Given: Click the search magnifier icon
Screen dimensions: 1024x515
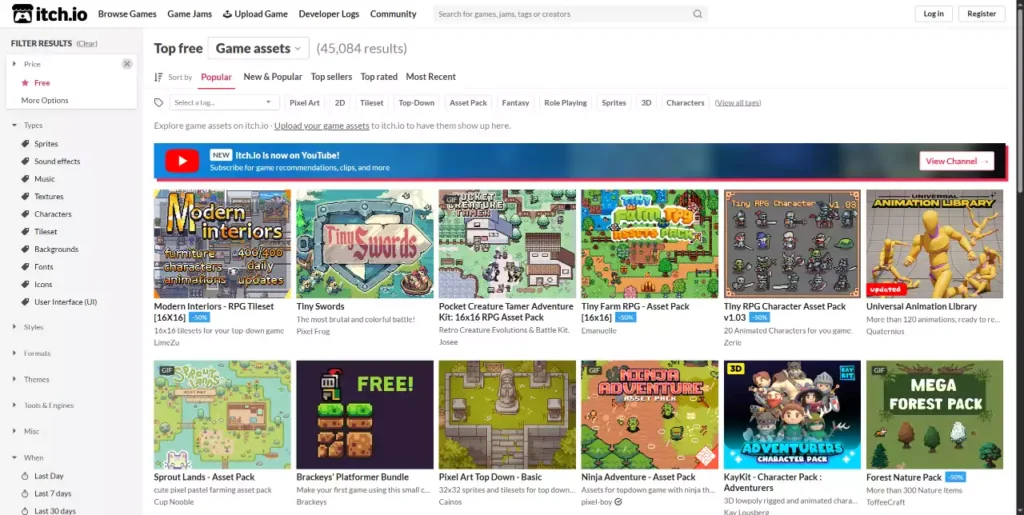Looking at the screenshot, I should 697,14.
